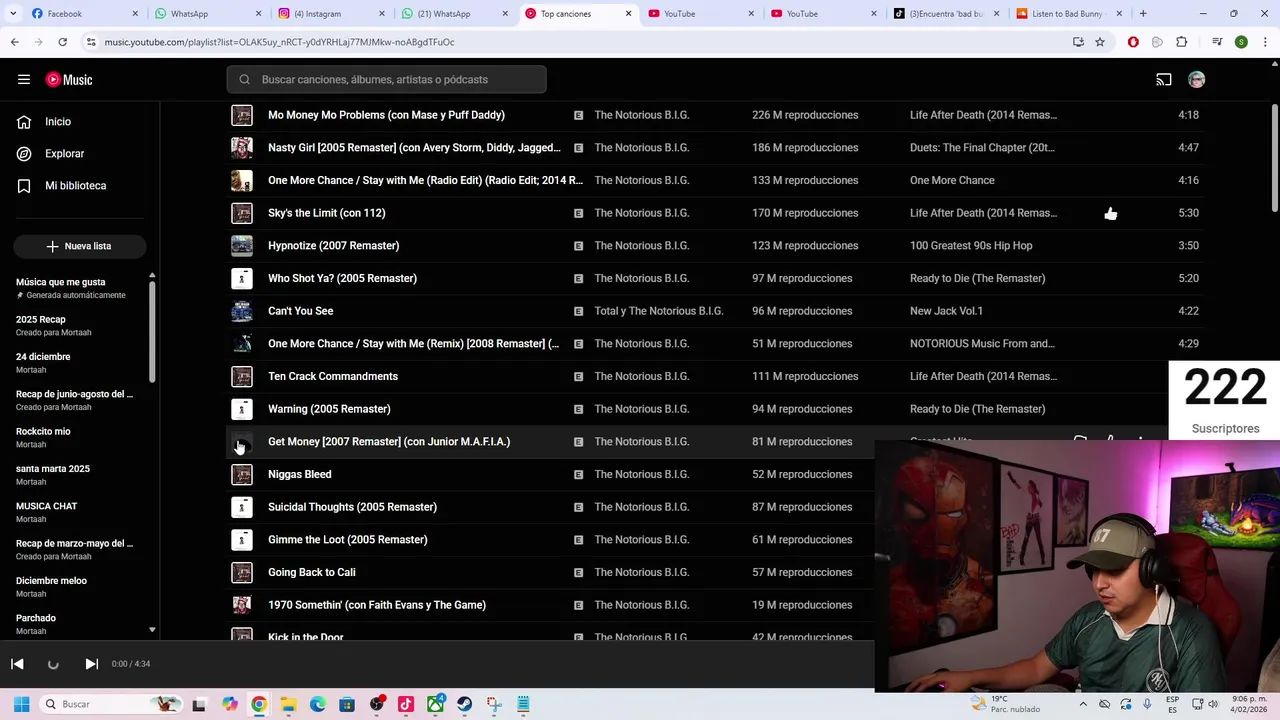Open Steam from the taskbar

coord(464,704)
